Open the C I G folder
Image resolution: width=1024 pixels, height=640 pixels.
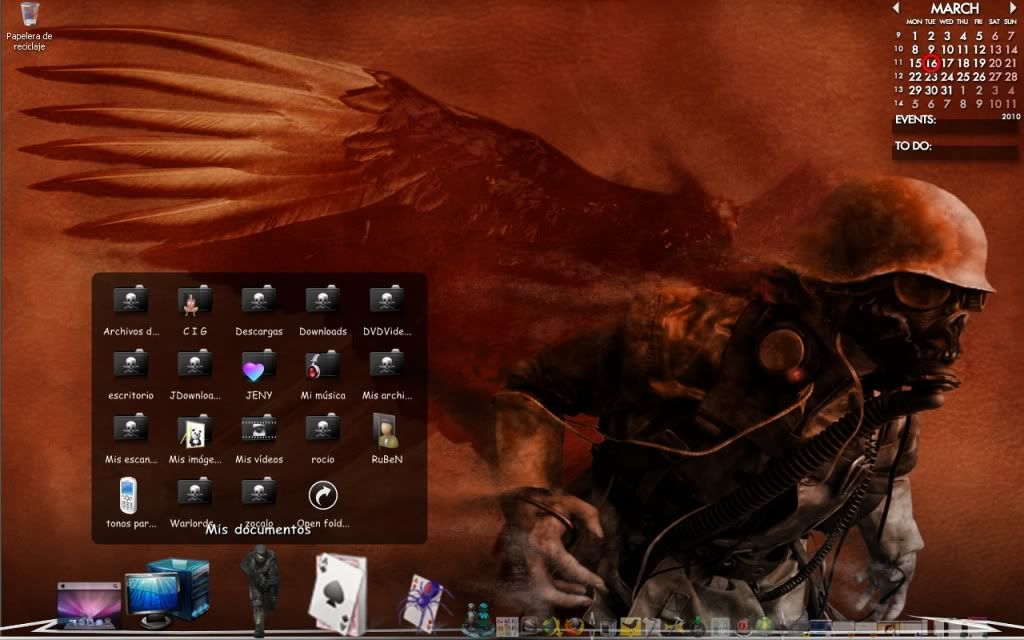pos(195,311)
